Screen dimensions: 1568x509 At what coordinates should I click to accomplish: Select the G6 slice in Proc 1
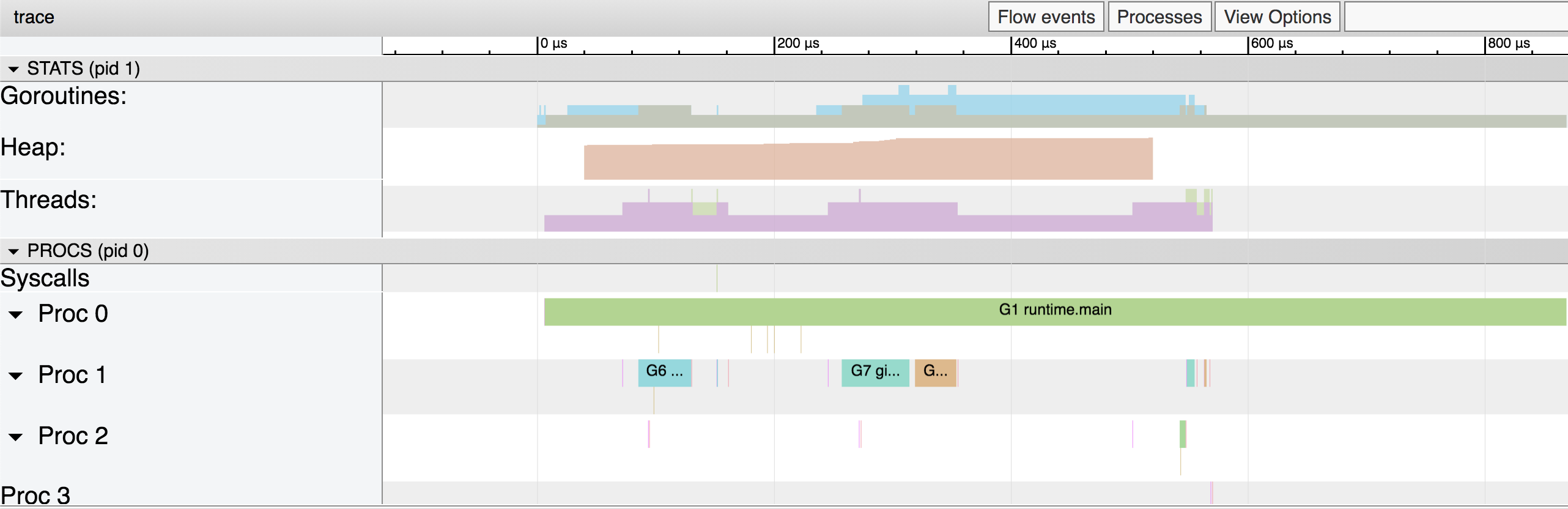pos(665,373)
